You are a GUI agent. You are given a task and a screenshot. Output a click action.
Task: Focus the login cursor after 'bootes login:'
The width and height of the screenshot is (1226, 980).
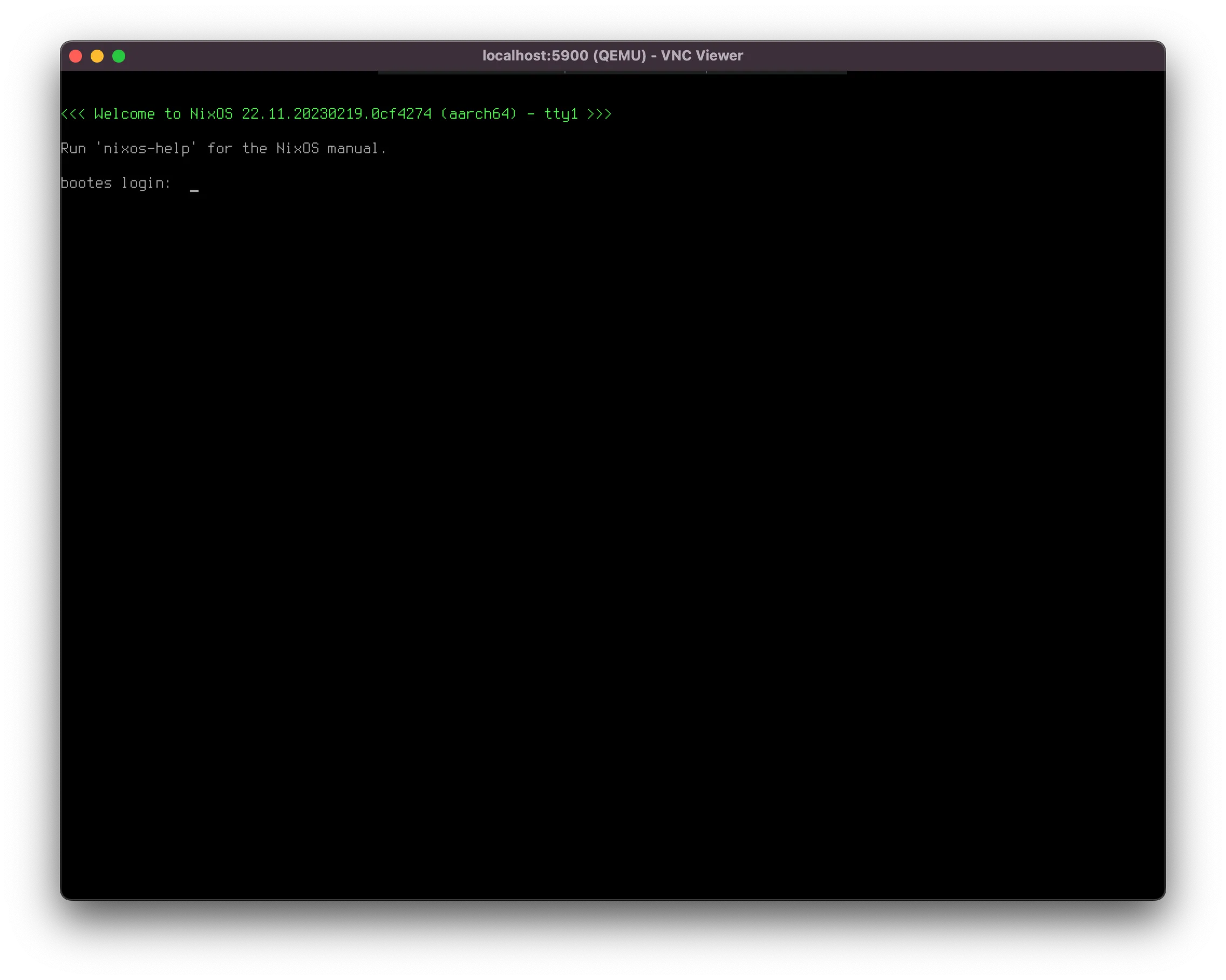(x=194, y=190)
